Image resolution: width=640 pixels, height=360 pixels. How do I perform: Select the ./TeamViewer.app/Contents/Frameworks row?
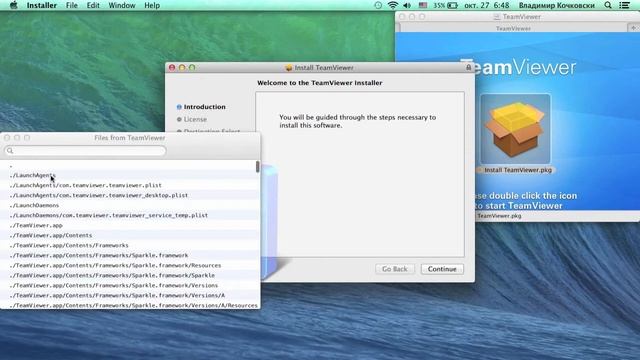[130, 245]
